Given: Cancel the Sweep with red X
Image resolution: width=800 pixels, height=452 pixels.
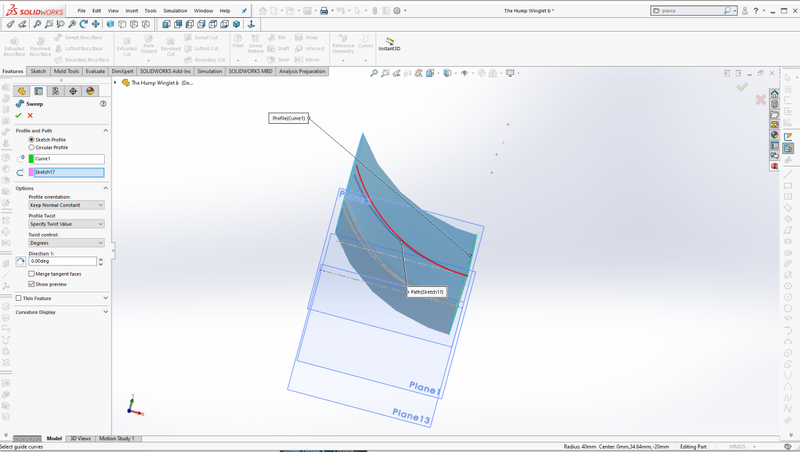Looking at the screenshot, I should pyautogui.click(x=30, y=116).
